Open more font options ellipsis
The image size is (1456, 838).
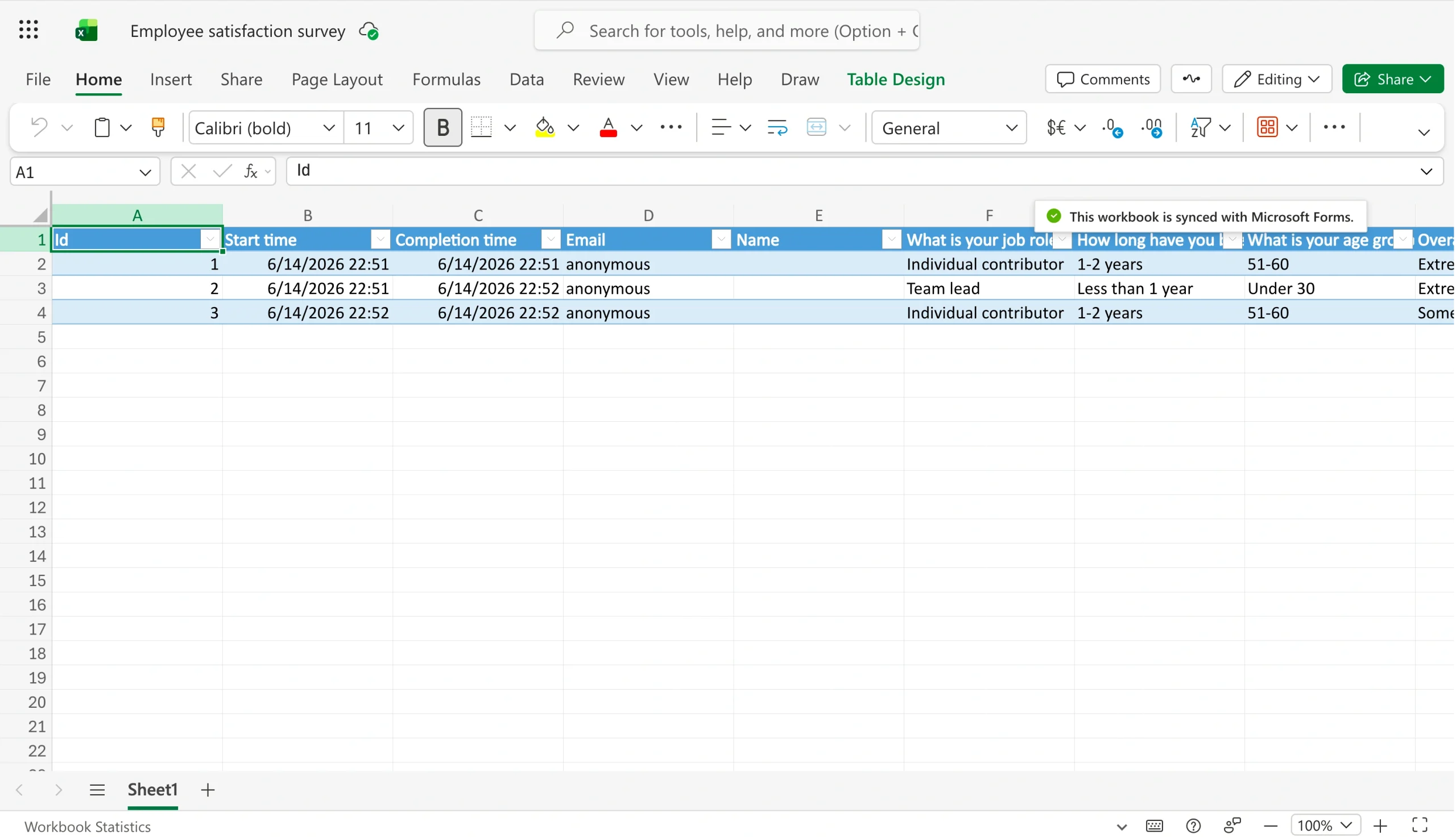[x=671, y=127]
